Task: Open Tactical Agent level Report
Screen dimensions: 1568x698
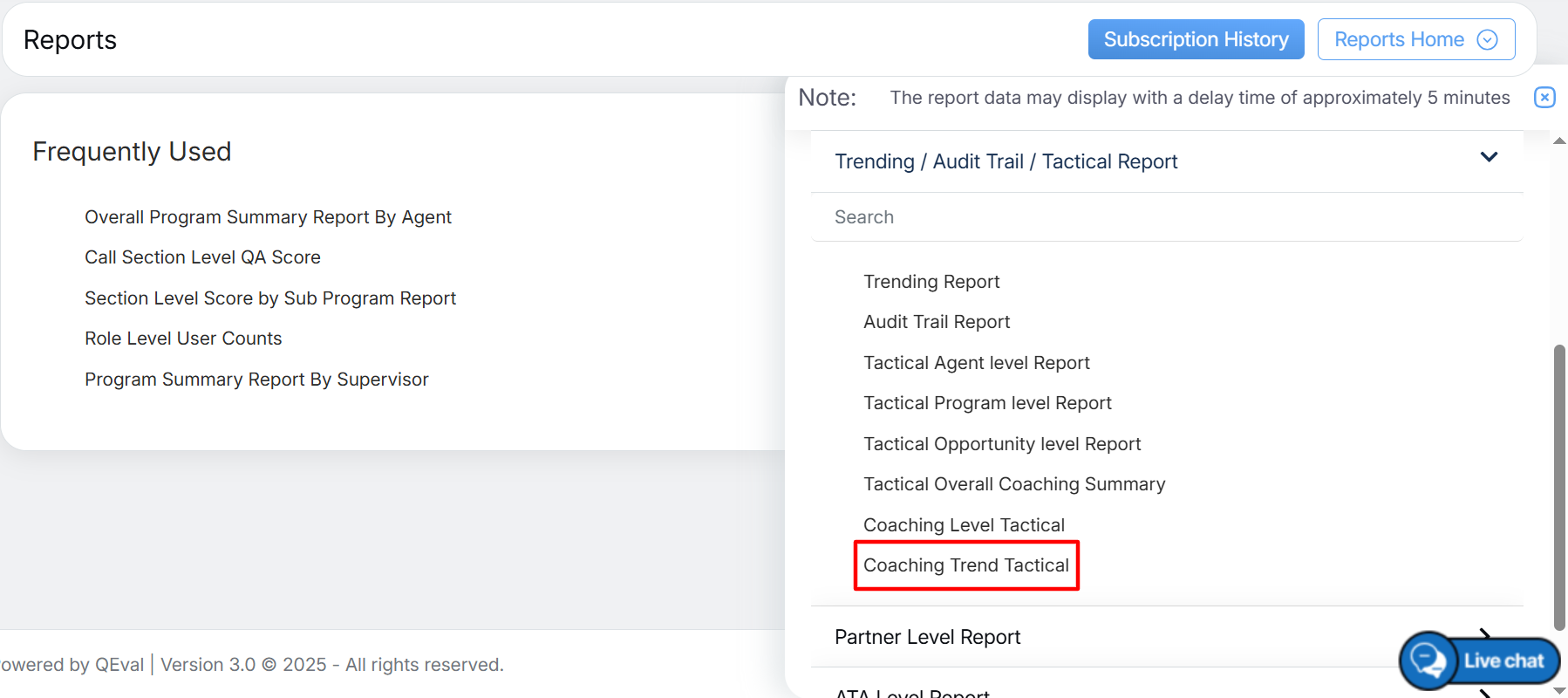Action: (976, 363)
